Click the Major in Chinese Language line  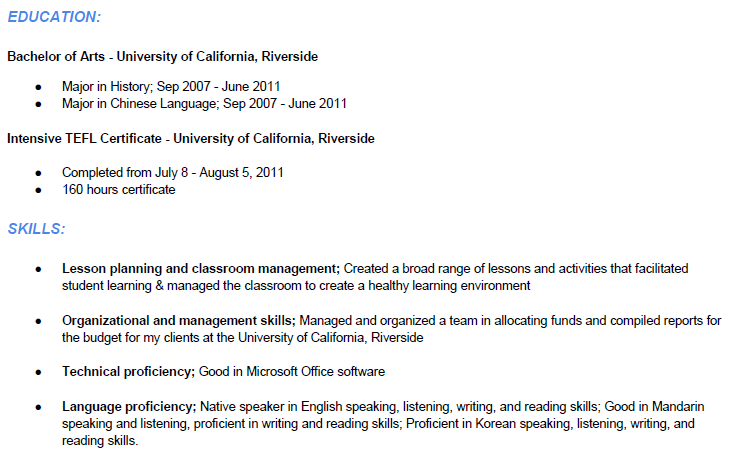pos(204,103)
